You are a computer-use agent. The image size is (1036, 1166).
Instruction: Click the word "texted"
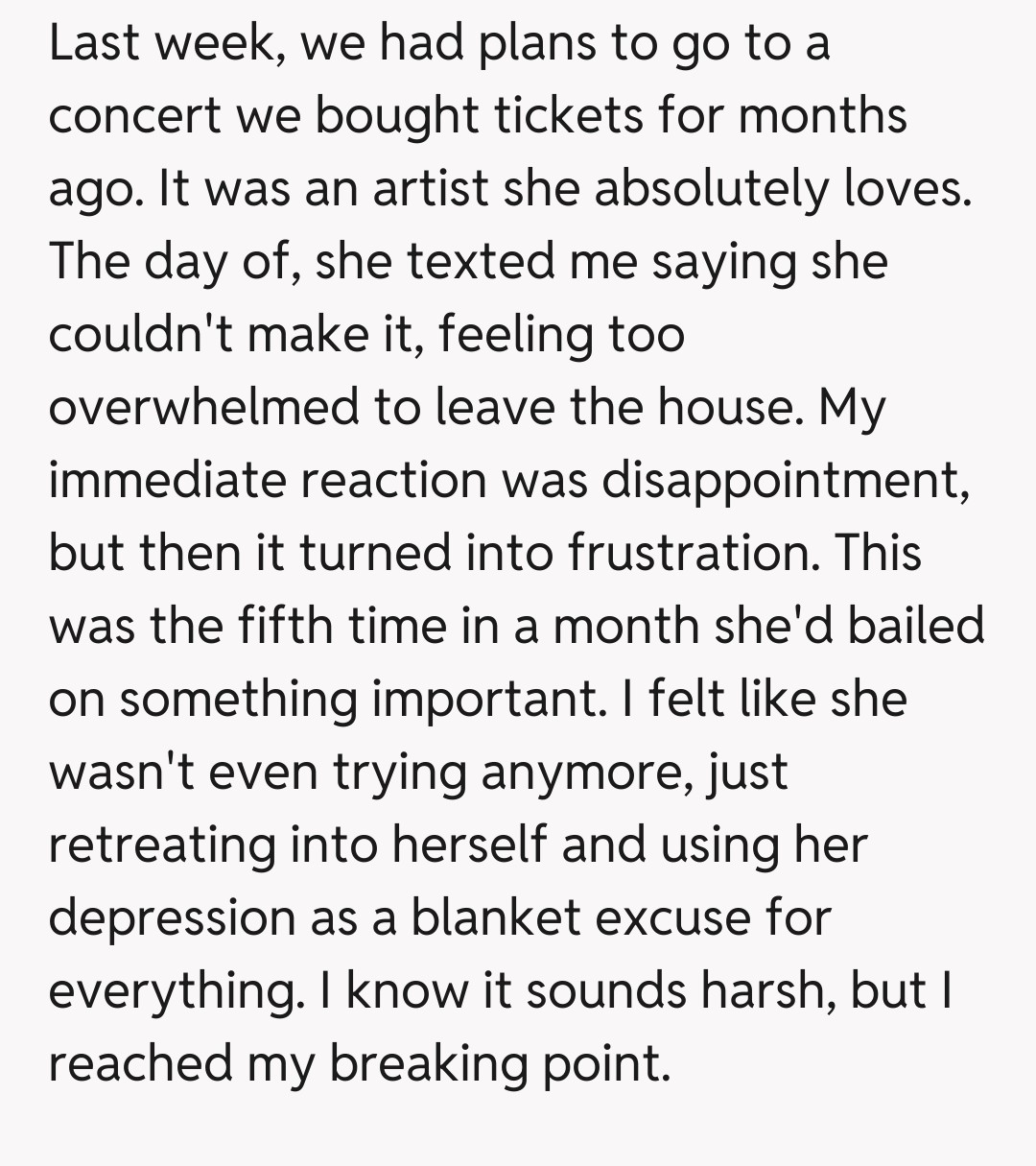[481, 262]
